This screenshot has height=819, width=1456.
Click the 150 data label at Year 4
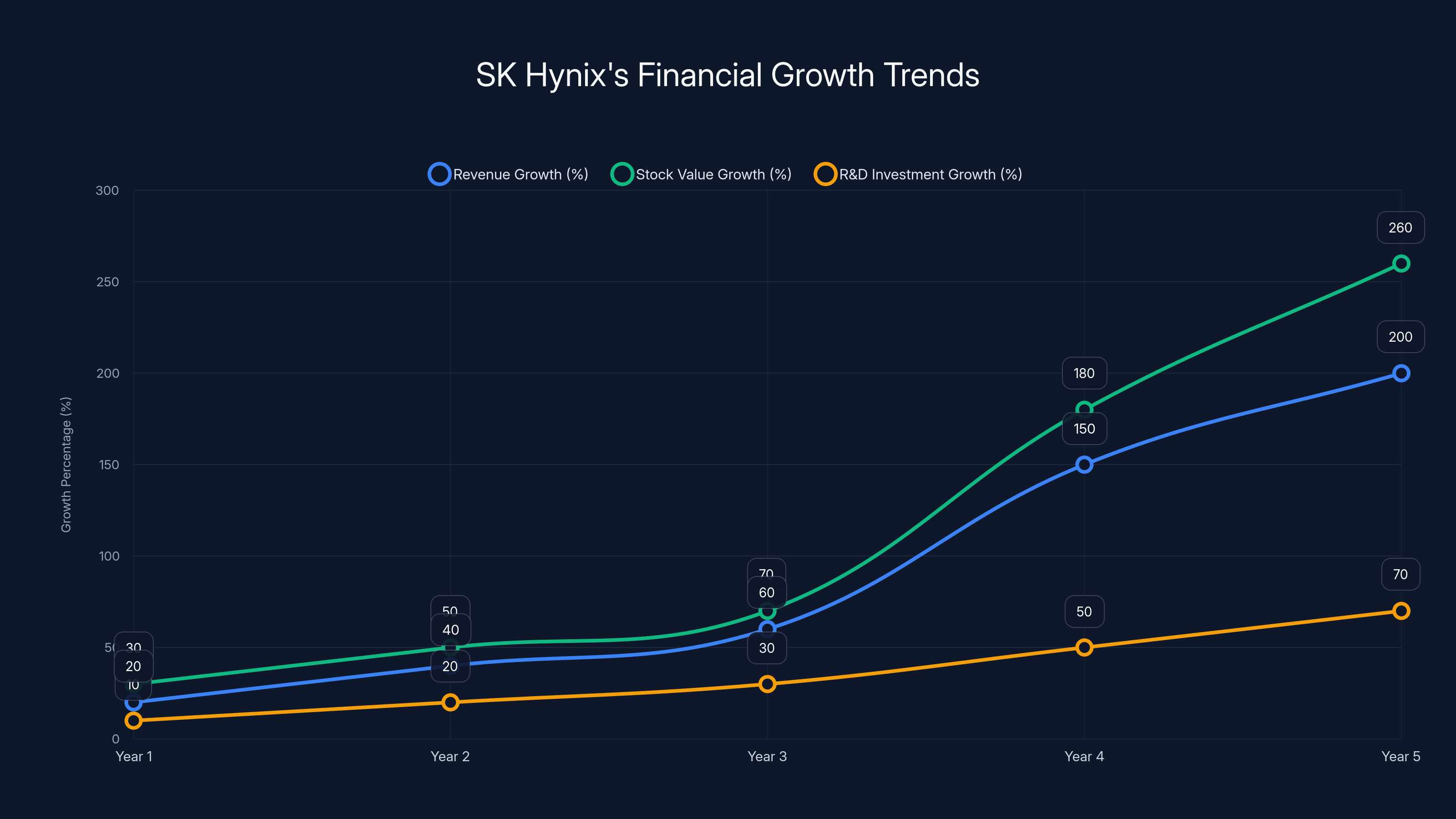1084,429
